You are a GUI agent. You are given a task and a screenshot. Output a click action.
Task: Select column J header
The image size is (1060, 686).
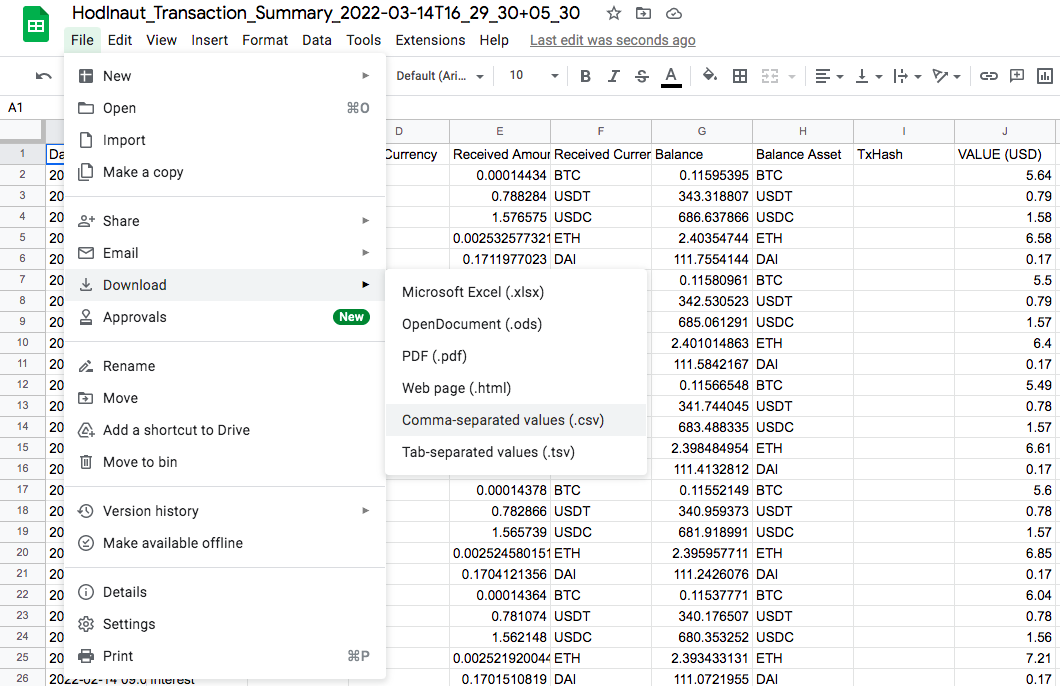[1005, 131]
